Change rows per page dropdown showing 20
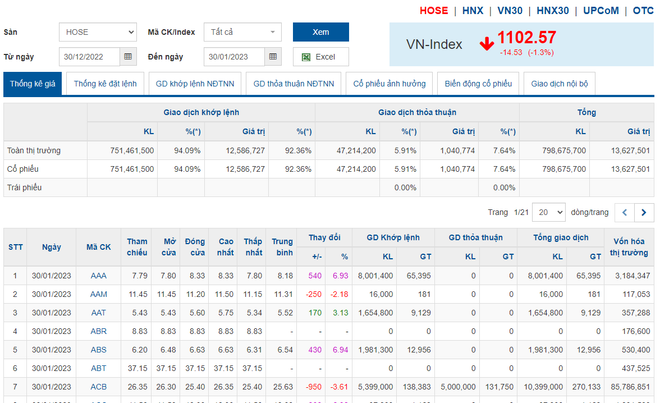The width and height of the screenshot is (660, 403). (x=548, y=212)
